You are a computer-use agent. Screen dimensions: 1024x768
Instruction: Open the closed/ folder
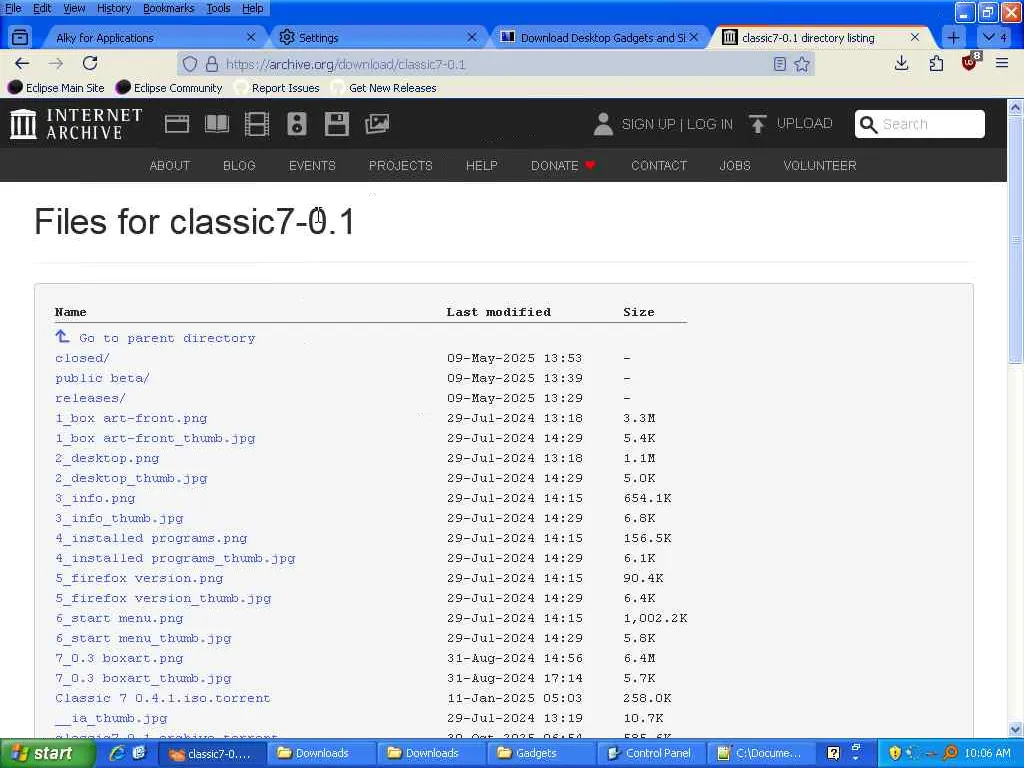click(x=82, y=359)
